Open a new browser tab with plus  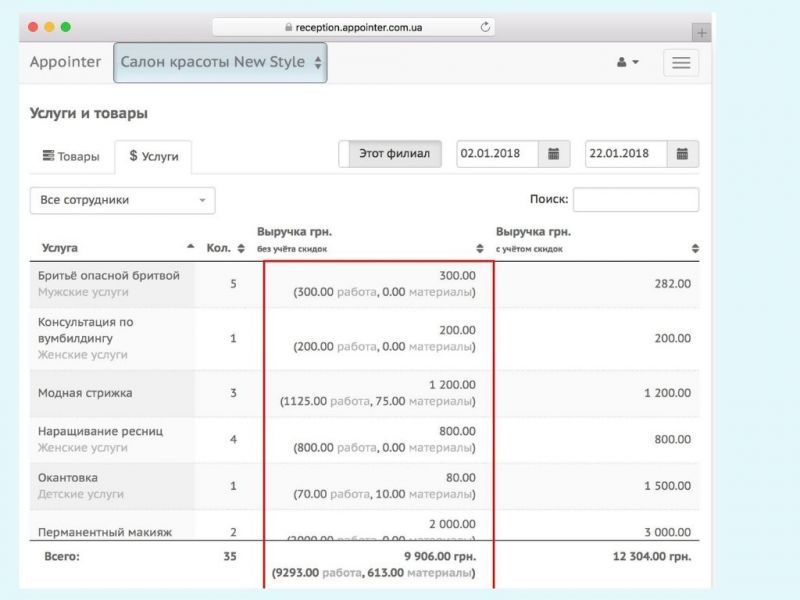click(x=702, y=32)
